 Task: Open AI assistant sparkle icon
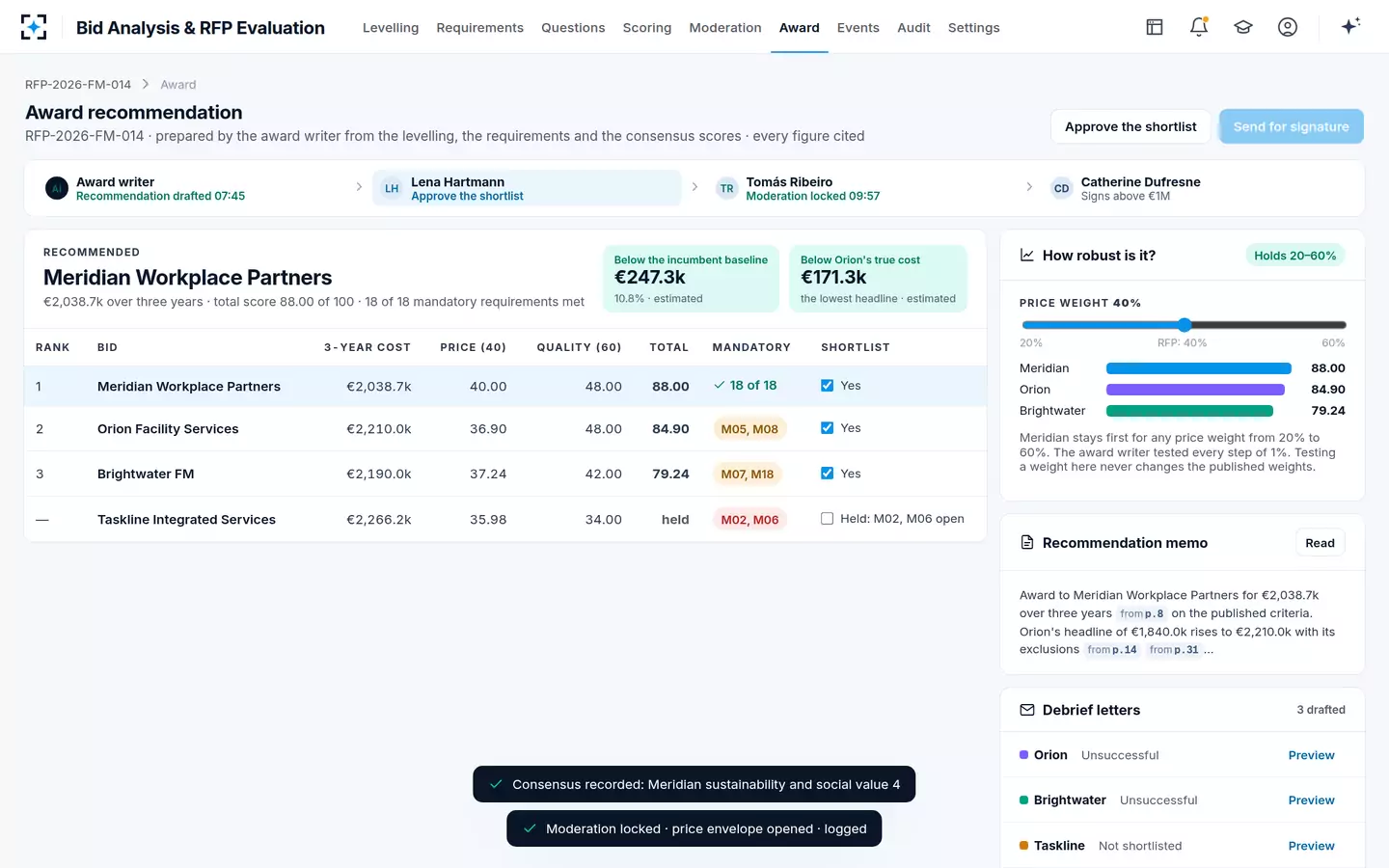pos(1350,26)
